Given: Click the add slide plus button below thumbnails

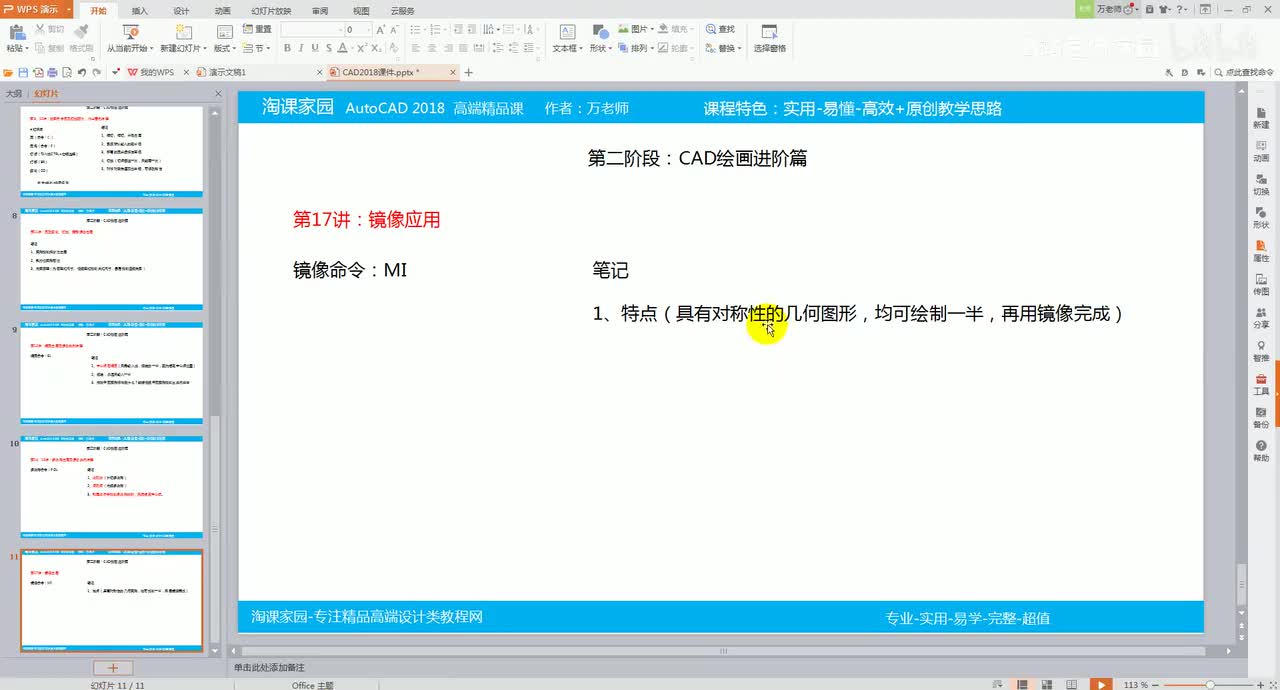Looking at the screenshot, I should click(x=113, y=668).
